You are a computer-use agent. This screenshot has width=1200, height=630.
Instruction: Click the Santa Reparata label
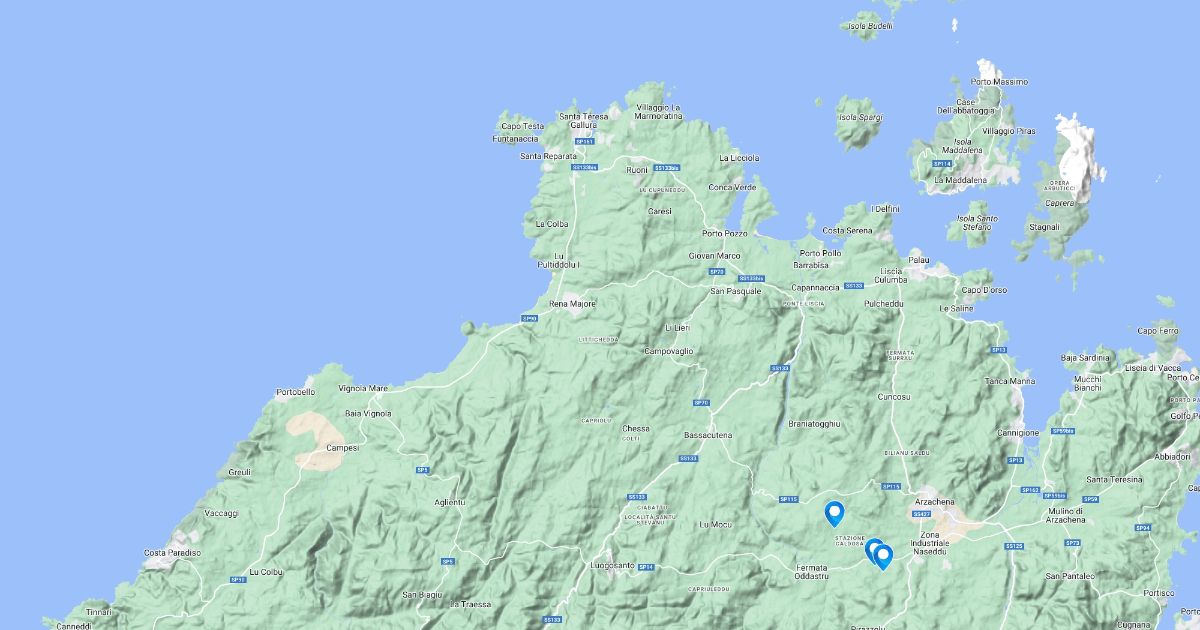[x=548, y=157]
